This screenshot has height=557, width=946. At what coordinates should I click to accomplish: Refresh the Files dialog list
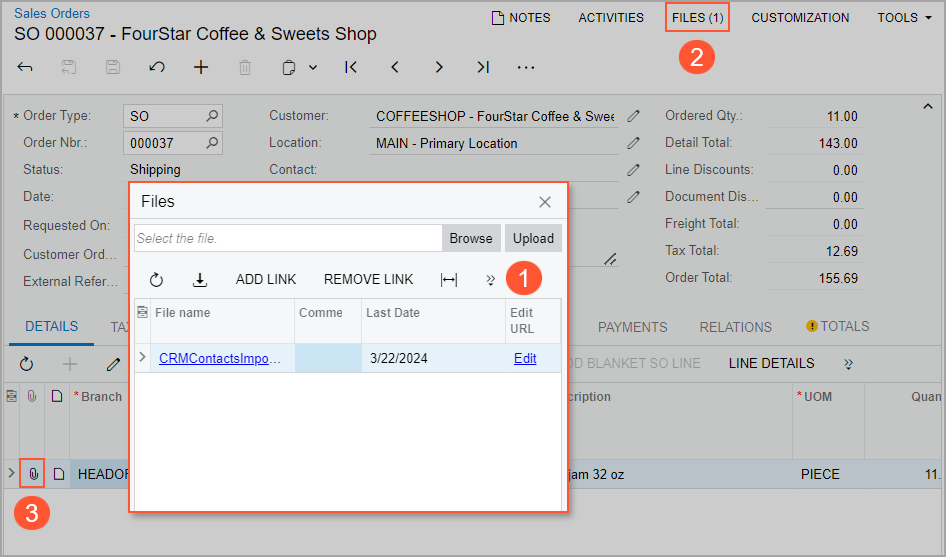(156, 280)
